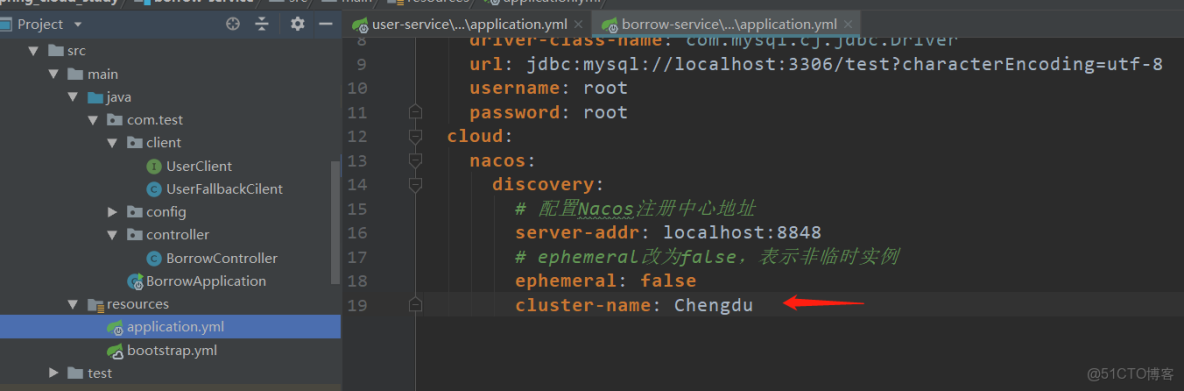This screenshot has height=391, width=1184.
Task: Click the resources folder icon
Action: coord(95,304)
